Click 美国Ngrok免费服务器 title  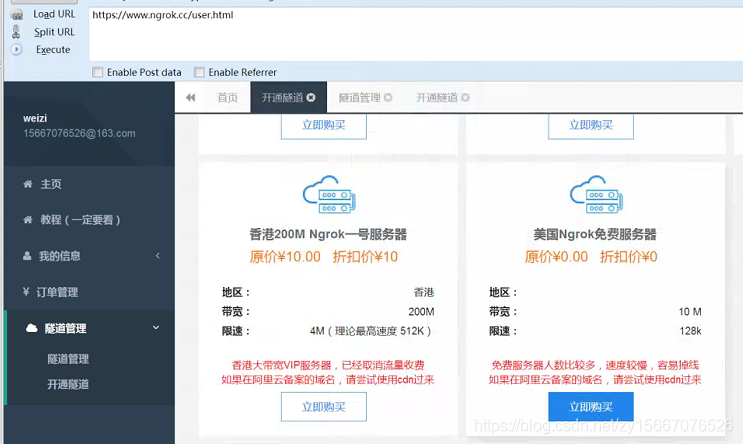pyautogui.click(x=595, y=234)
